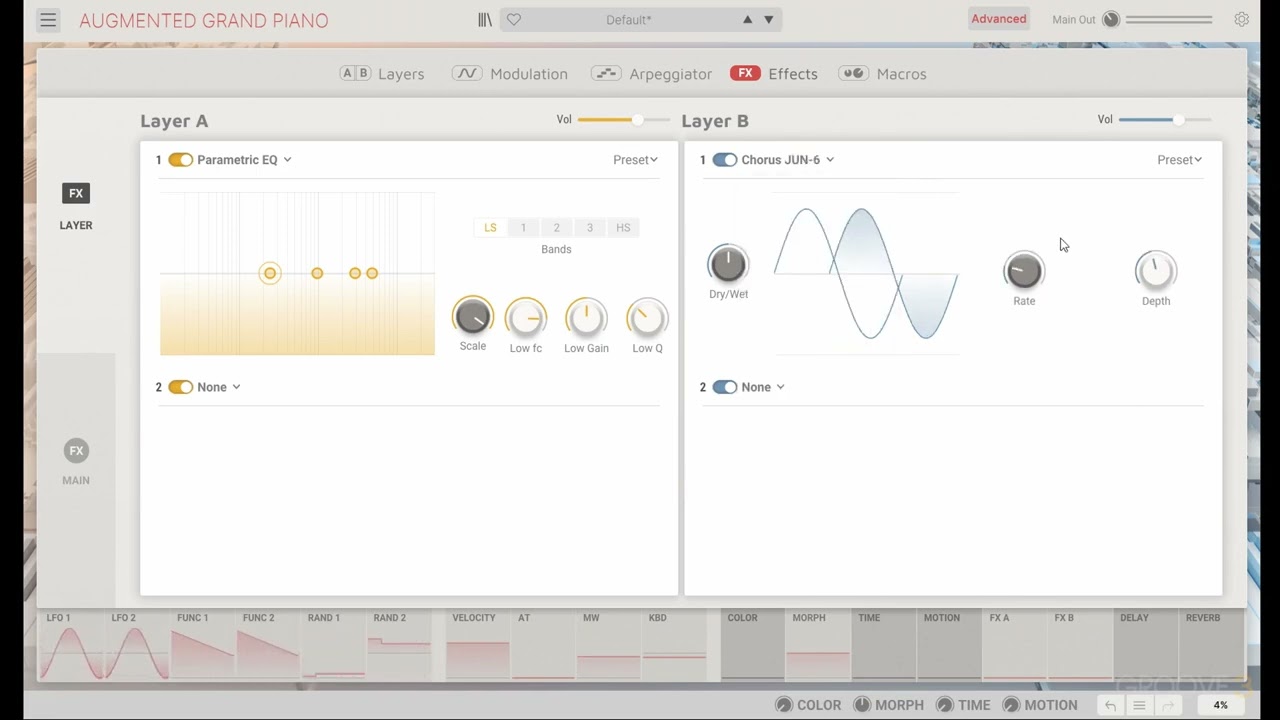The image size is (1280, 720).
Task: Go to previous preset with up arrow
Action: point(747,20)
